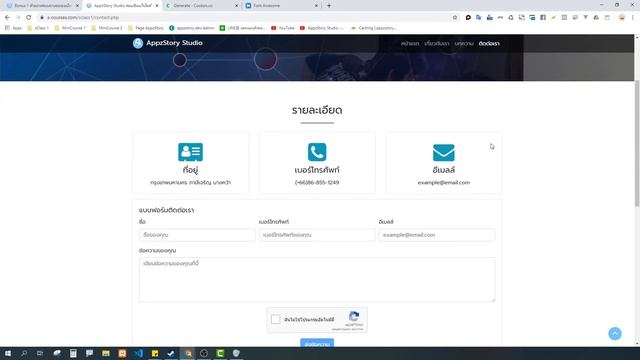Open the เกี่ยวกับเรา navigation menu item
Image resolution: width=640 pixels, height=360 pixels.
(436, 43)
